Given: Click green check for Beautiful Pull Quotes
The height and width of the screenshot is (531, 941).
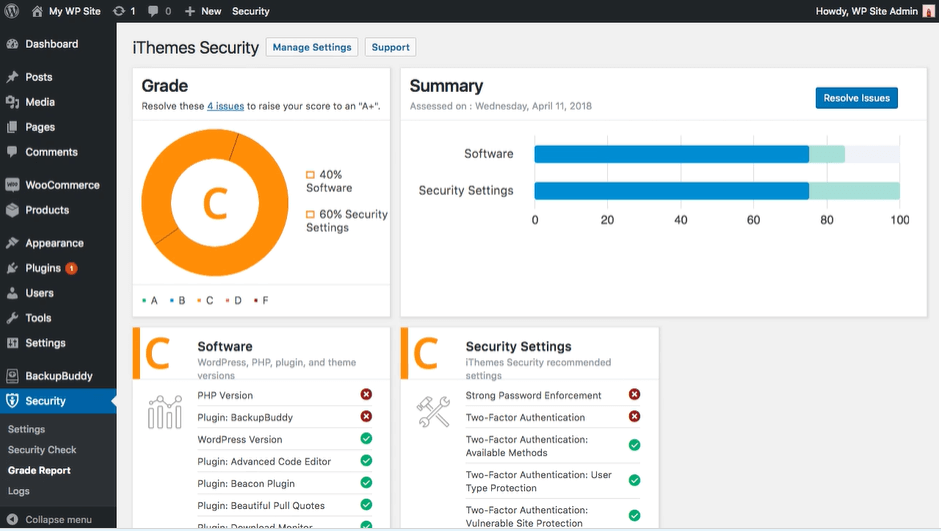Looking at the screenshot, I should [366, 505].
